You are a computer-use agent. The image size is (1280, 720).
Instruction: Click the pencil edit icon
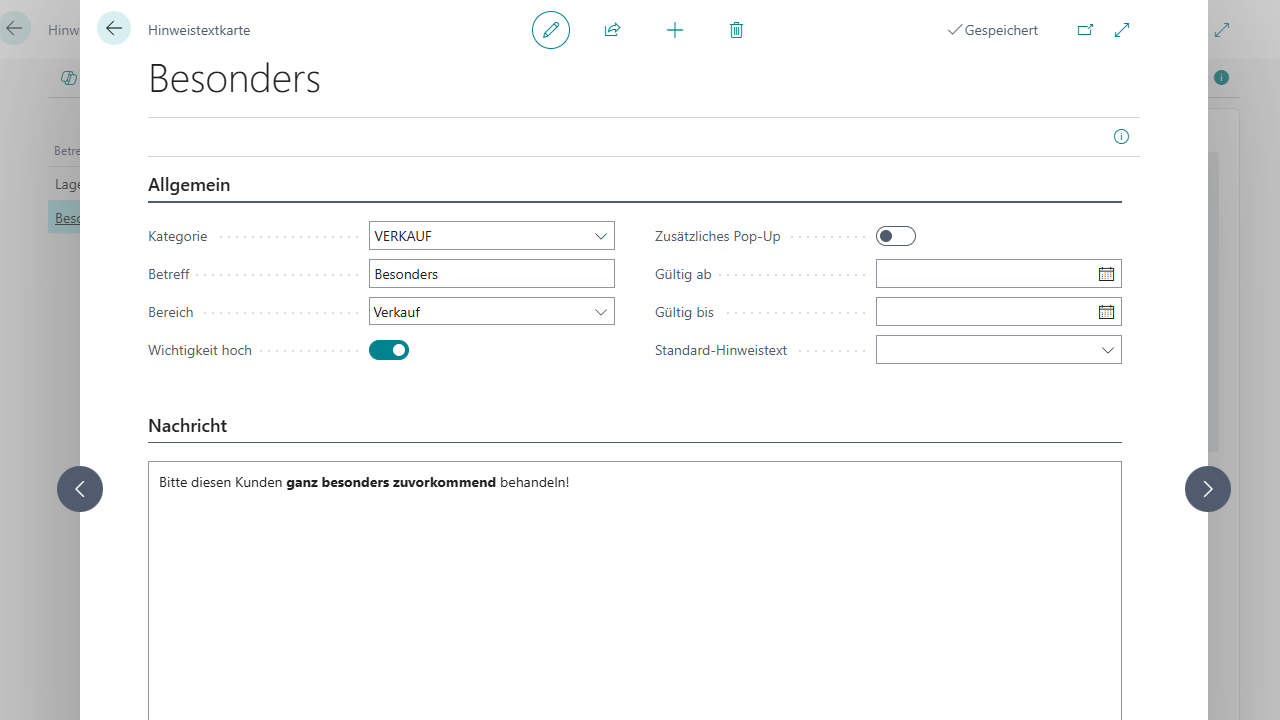(551, 30)
